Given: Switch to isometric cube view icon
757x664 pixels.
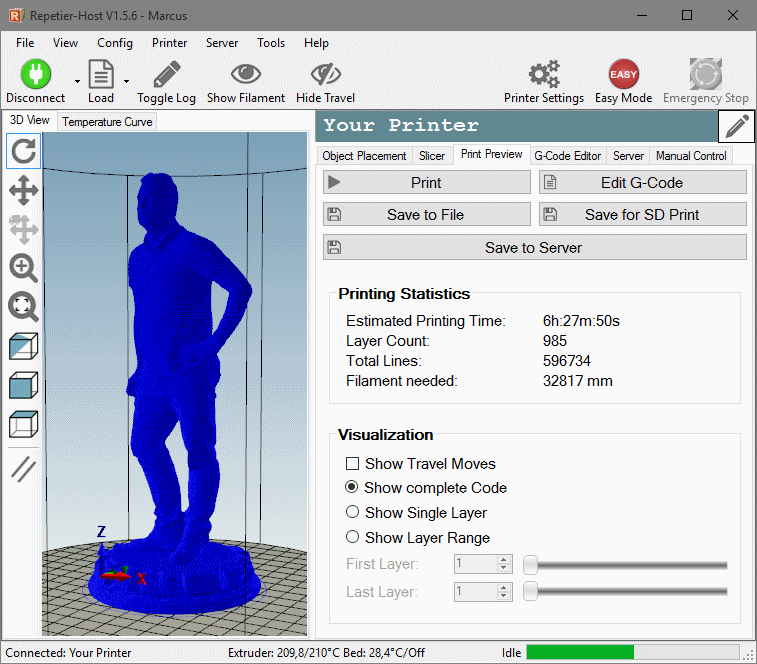Looking at the screenshot, I should pyautogui.click(x=24, y=346).
